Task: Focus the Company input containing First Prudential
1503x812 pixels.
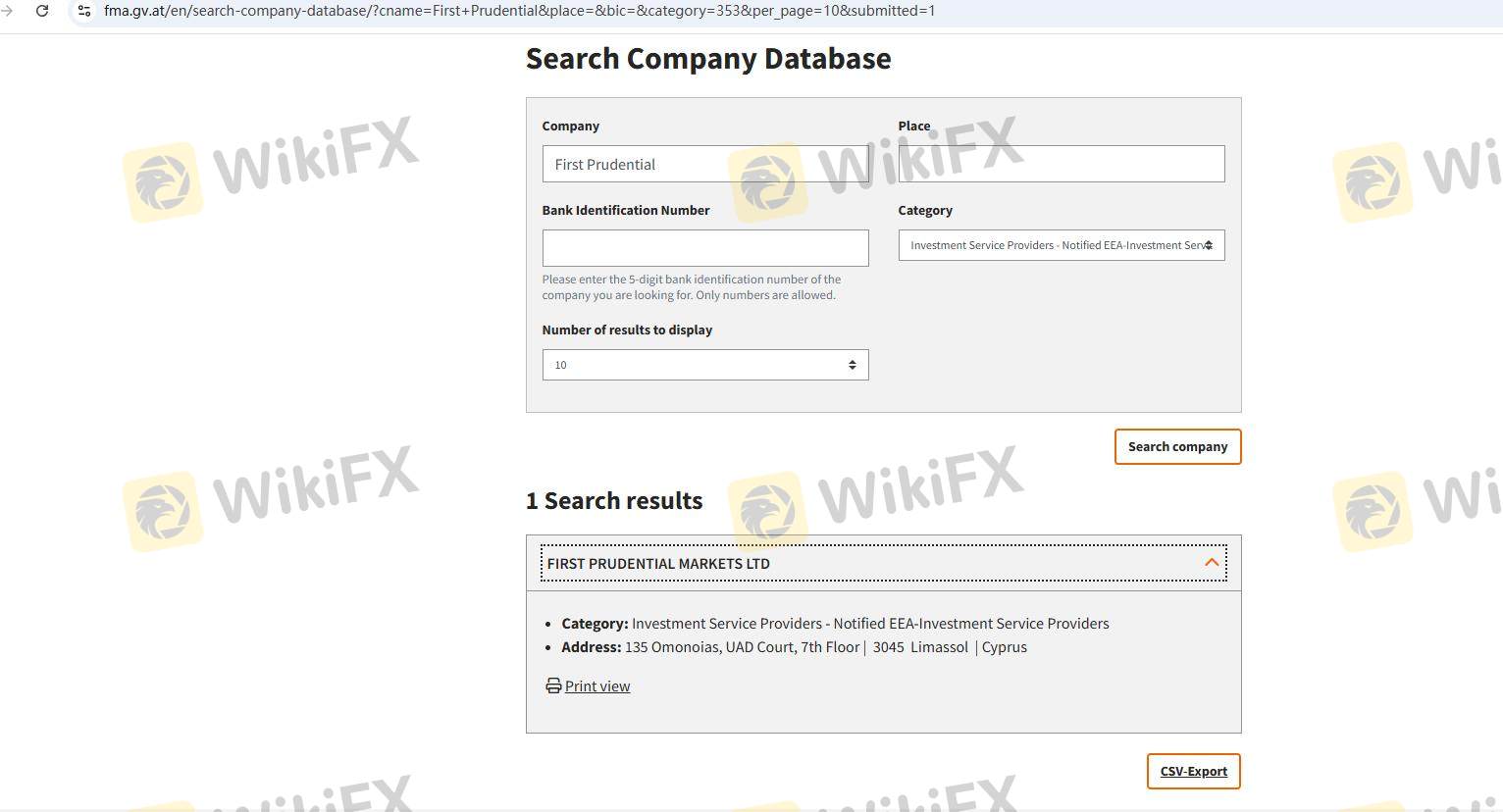Action: coord(704,164)
